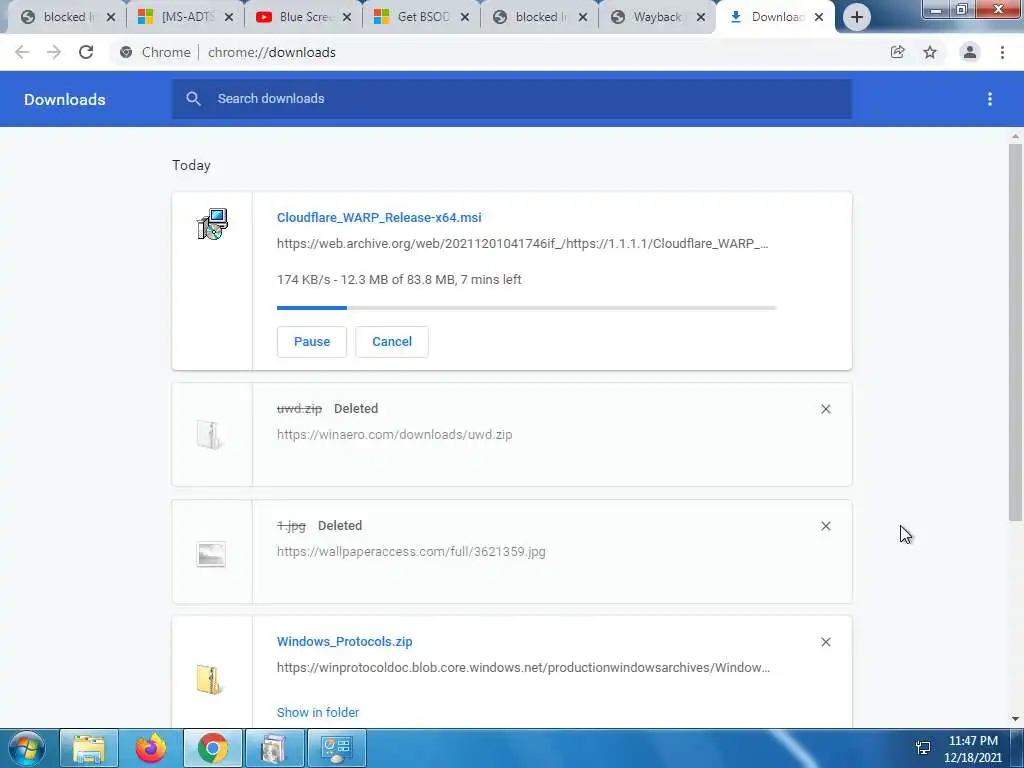Open the clock showing 11:47 PM
1024x768 pixels.
click(973, 749)
